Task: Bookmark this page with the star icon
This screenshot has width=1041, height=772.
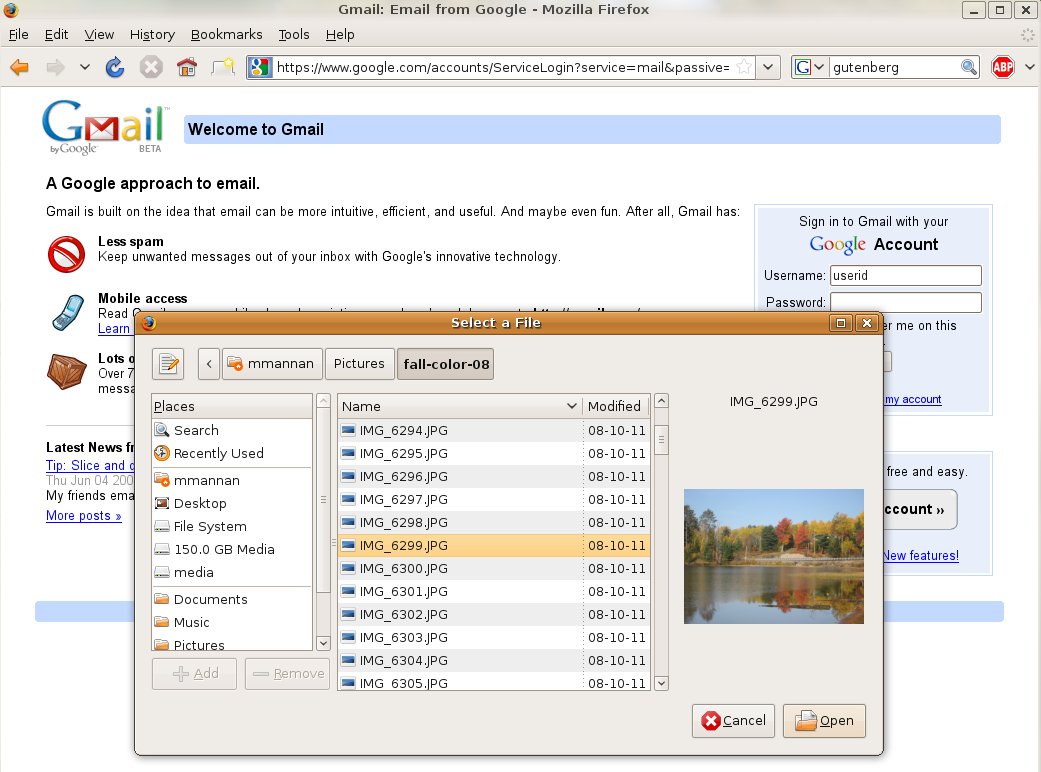Action: point(744,67)
